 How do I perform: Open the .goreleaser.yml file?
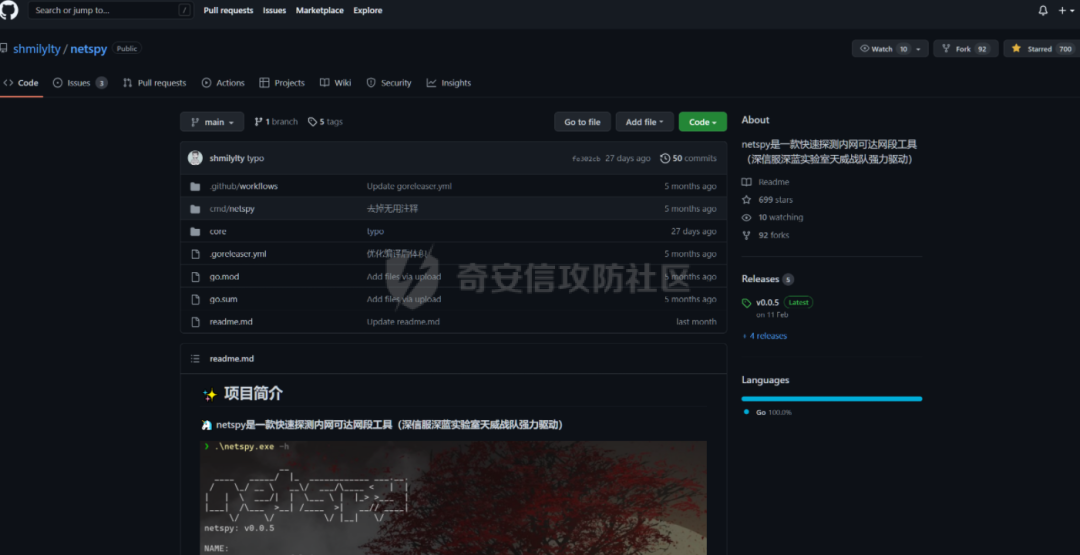238,254
